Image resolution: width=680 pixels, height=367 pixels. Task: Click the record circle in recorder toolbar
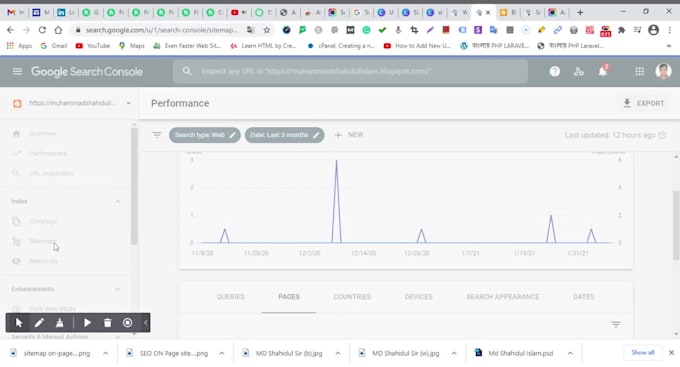[128, 323]
